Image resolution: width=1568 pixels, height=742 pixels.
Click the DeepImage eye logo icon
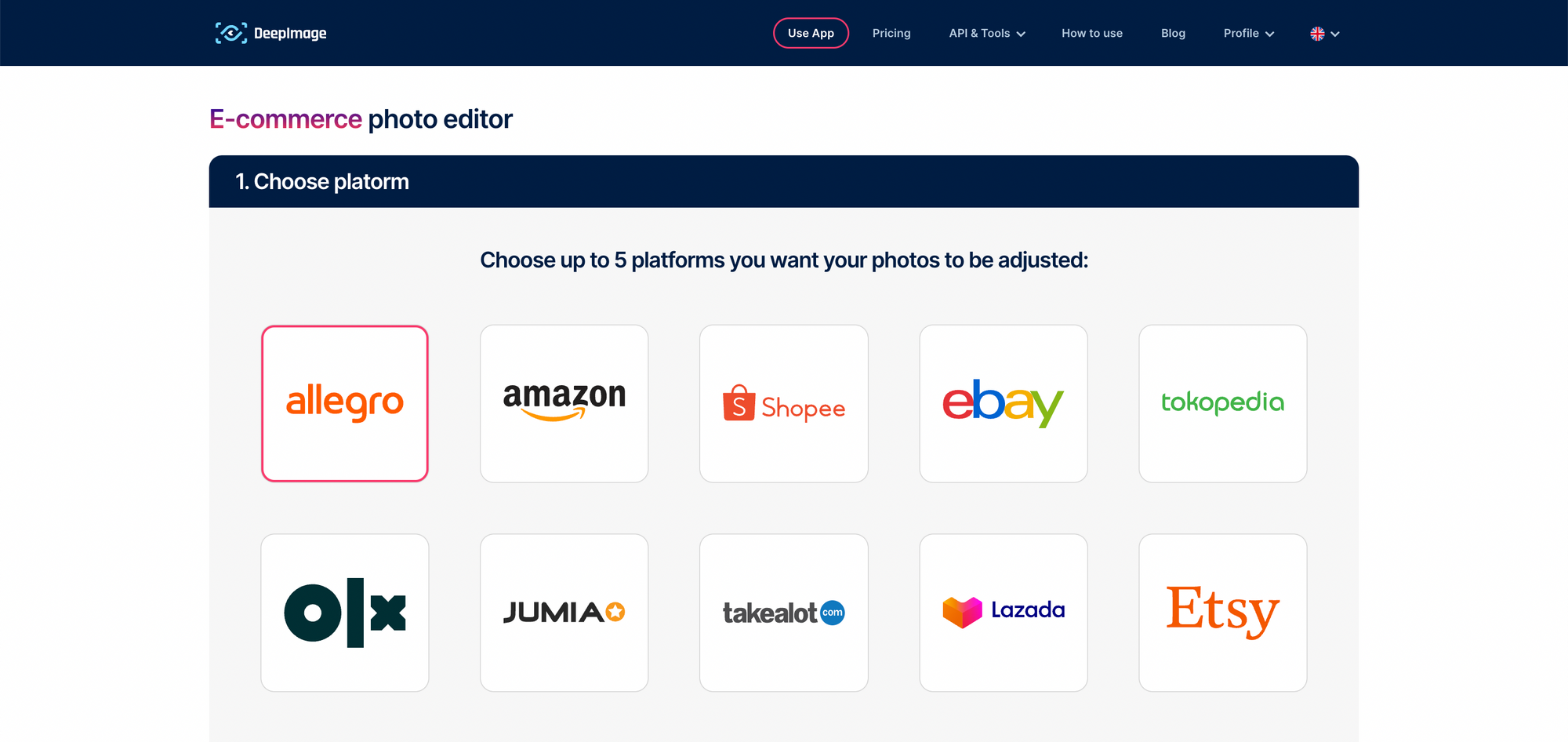[x=231, y=33]
